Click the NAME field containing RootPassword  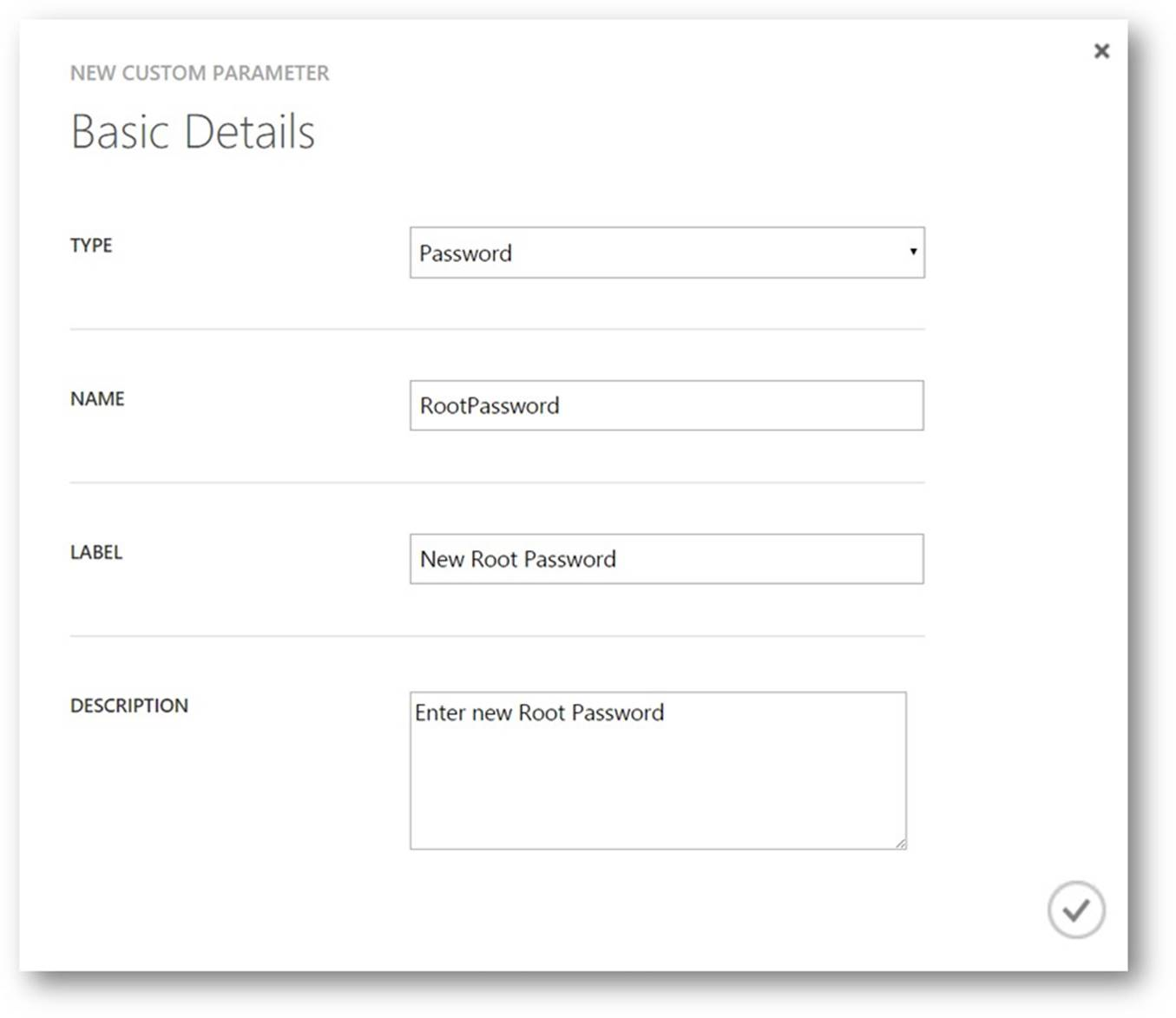point(667,405)
